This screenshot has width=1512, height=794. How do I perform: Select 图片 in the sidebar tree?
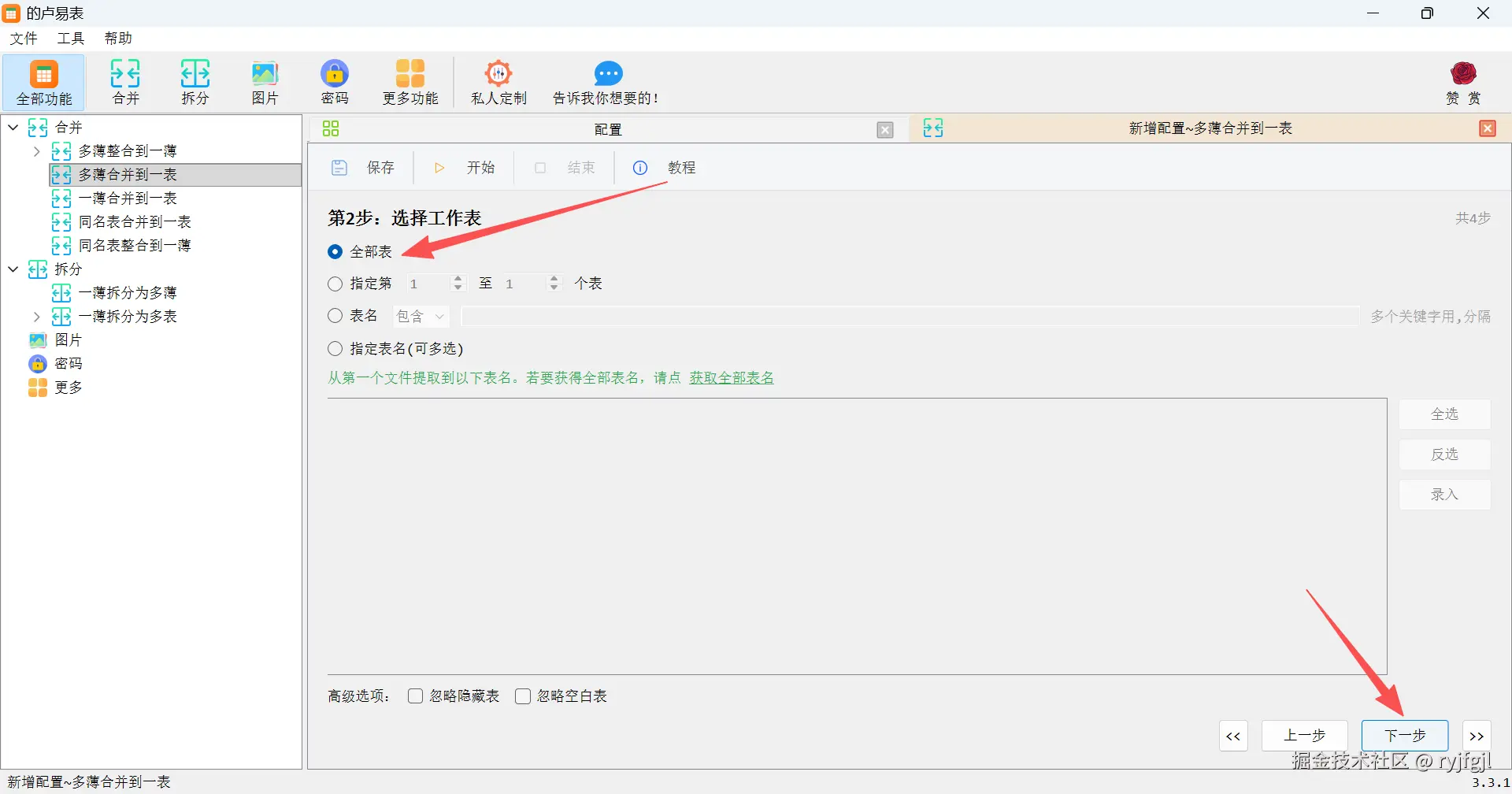(x=69, y=340)
